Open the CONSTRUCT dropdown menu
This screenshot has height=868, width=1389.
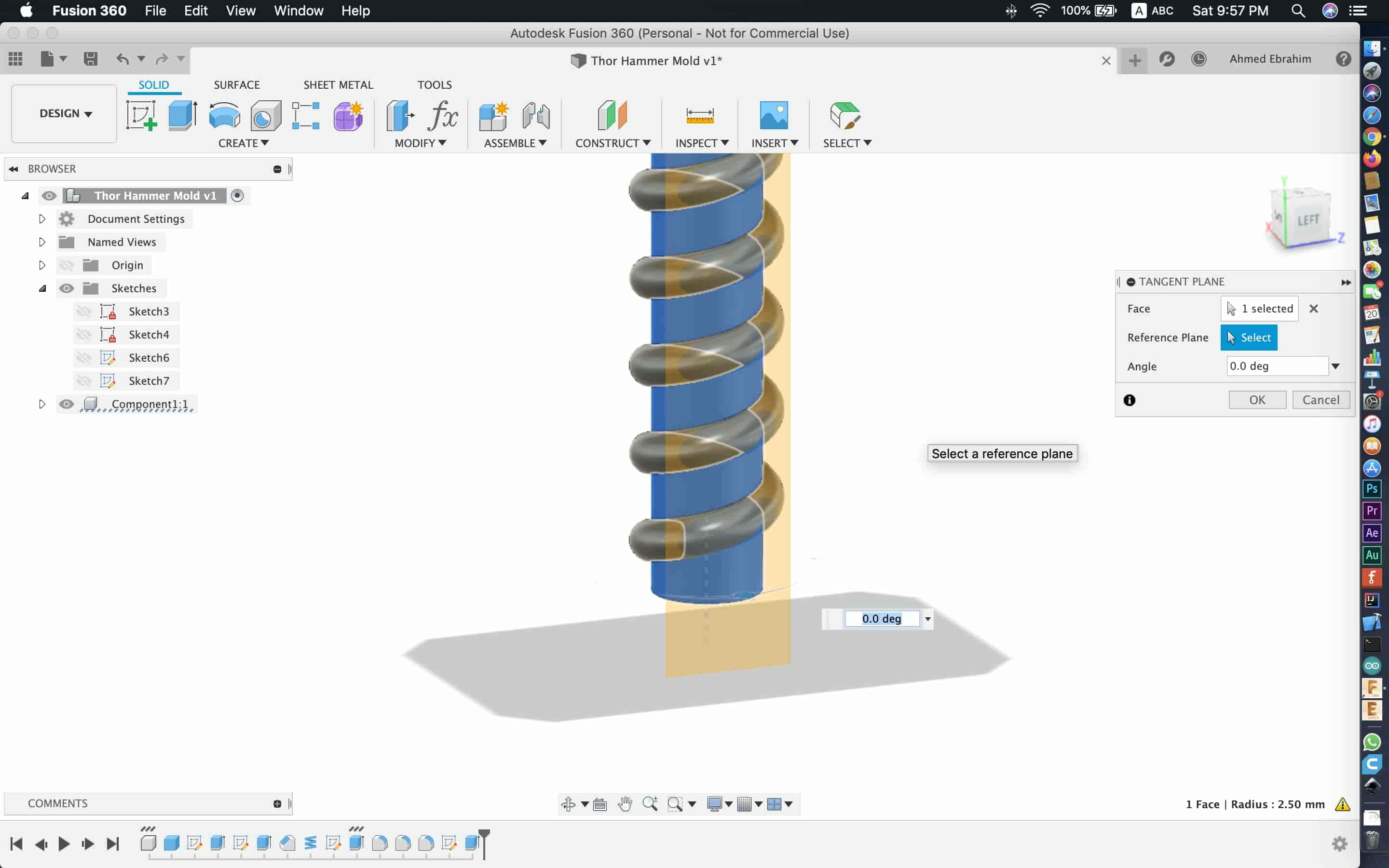[x=613, y=143]
